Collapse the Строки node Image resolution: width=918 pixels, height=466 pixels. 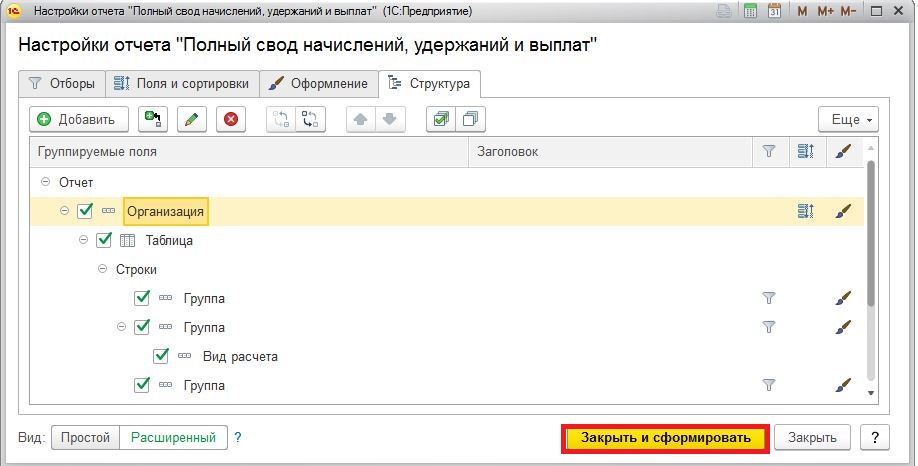point(102,269)
